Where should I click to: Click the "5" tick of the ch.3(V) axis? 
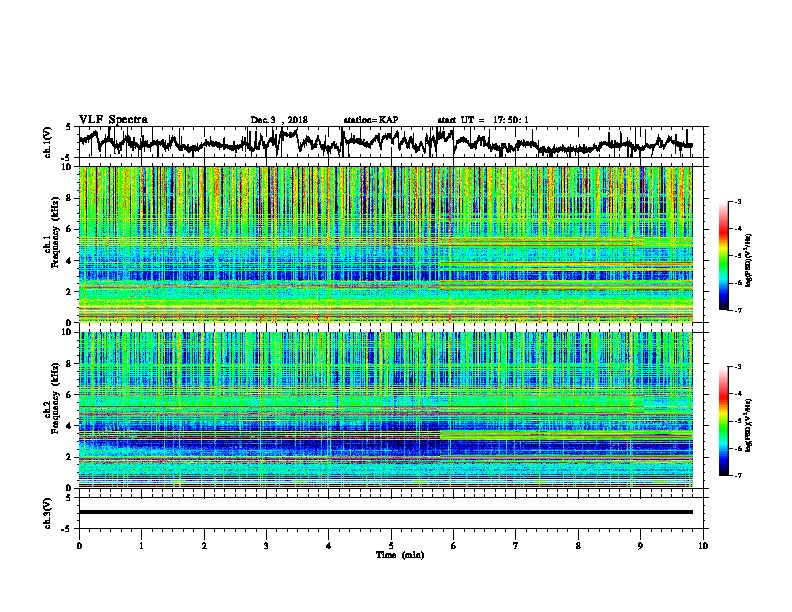(69, 497)
